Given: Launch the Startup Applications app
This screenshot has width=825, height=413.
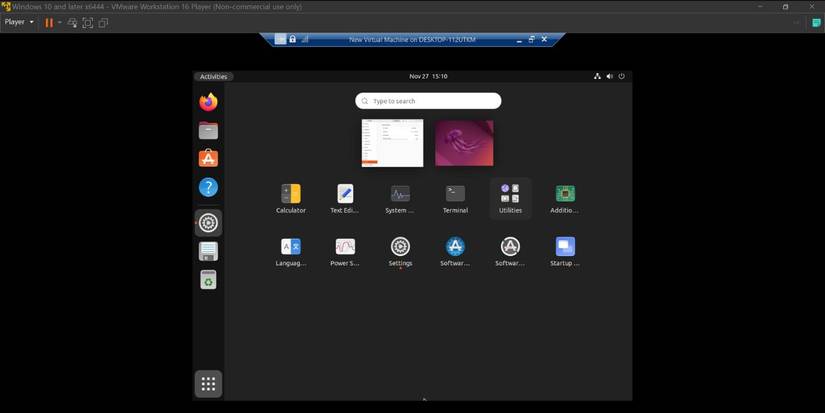Looking at the screenshot, I should tap(565, 251).
